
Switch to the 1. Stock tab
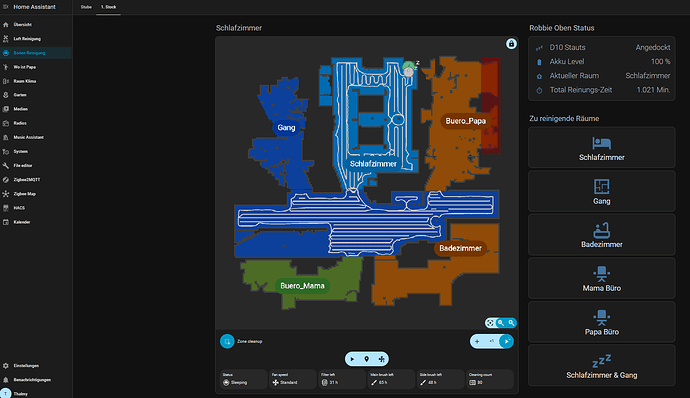click(x=108, y=7)
